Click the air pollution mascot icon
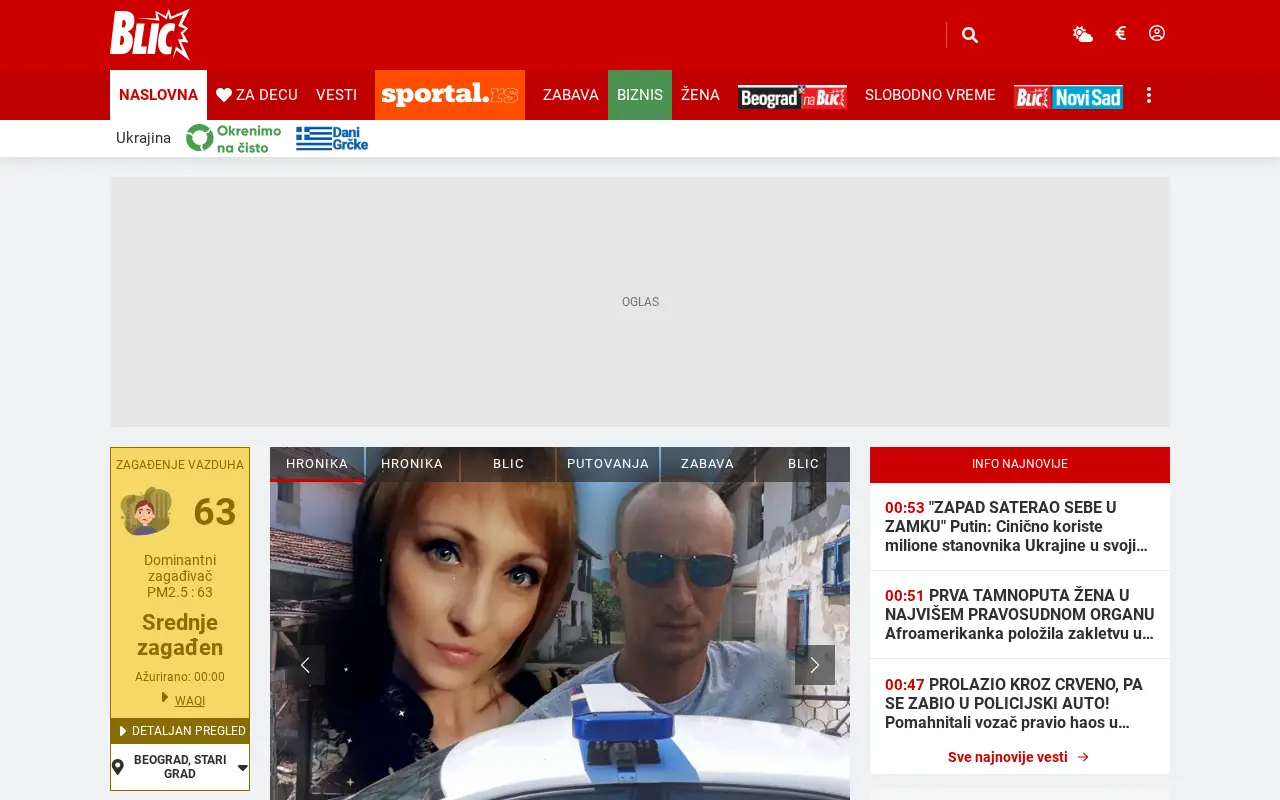1280x800 pixels. (146, 511)
